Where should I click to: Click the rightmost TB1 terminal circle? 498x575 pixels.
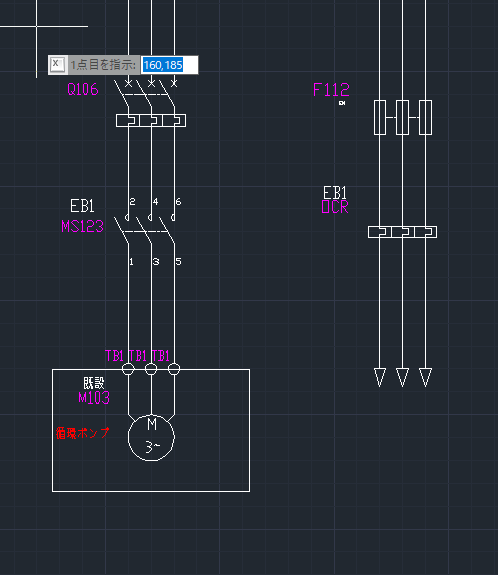(174, 369)
